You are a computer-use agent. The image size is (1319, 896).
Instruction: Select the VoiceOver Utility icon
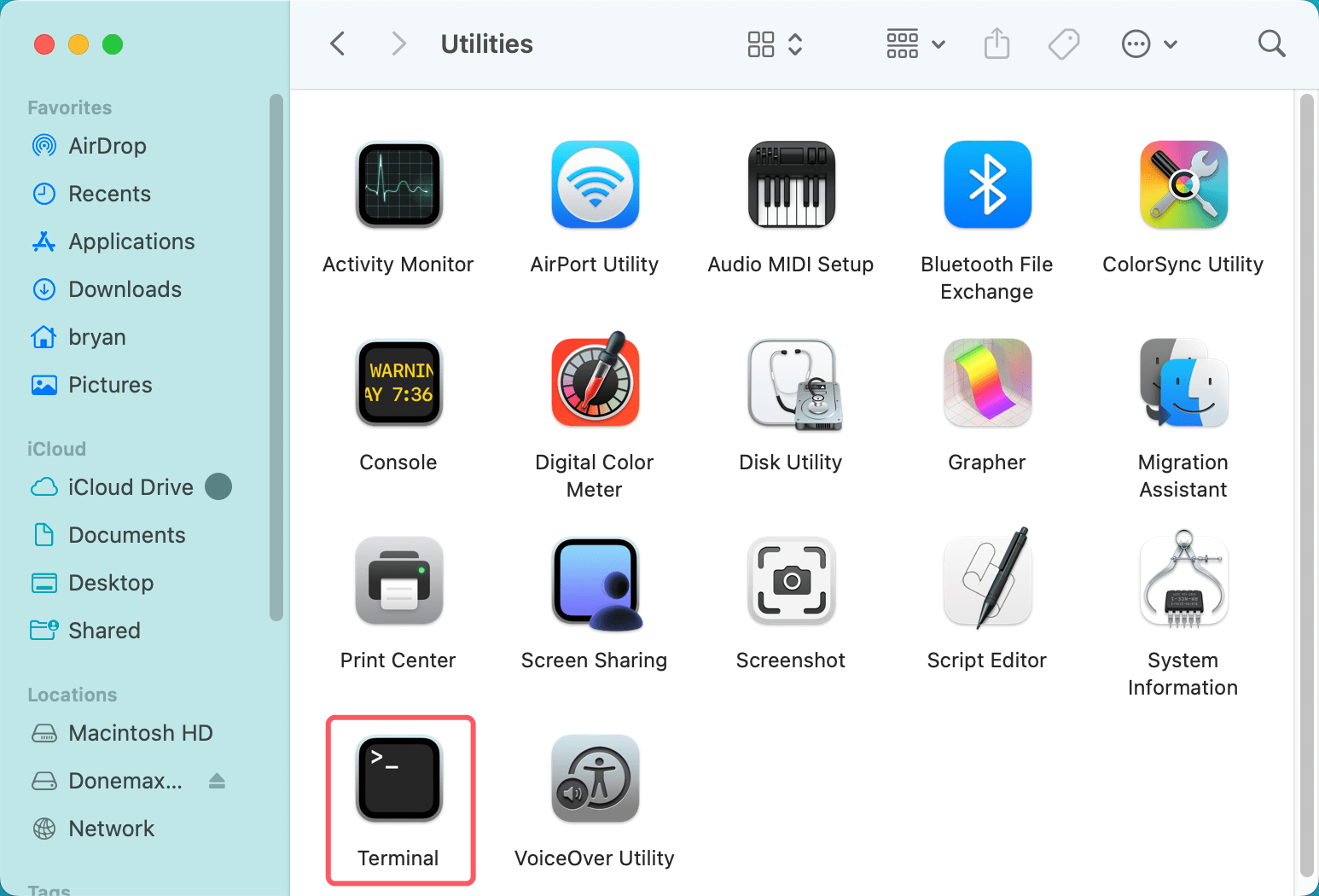(596, 779)
